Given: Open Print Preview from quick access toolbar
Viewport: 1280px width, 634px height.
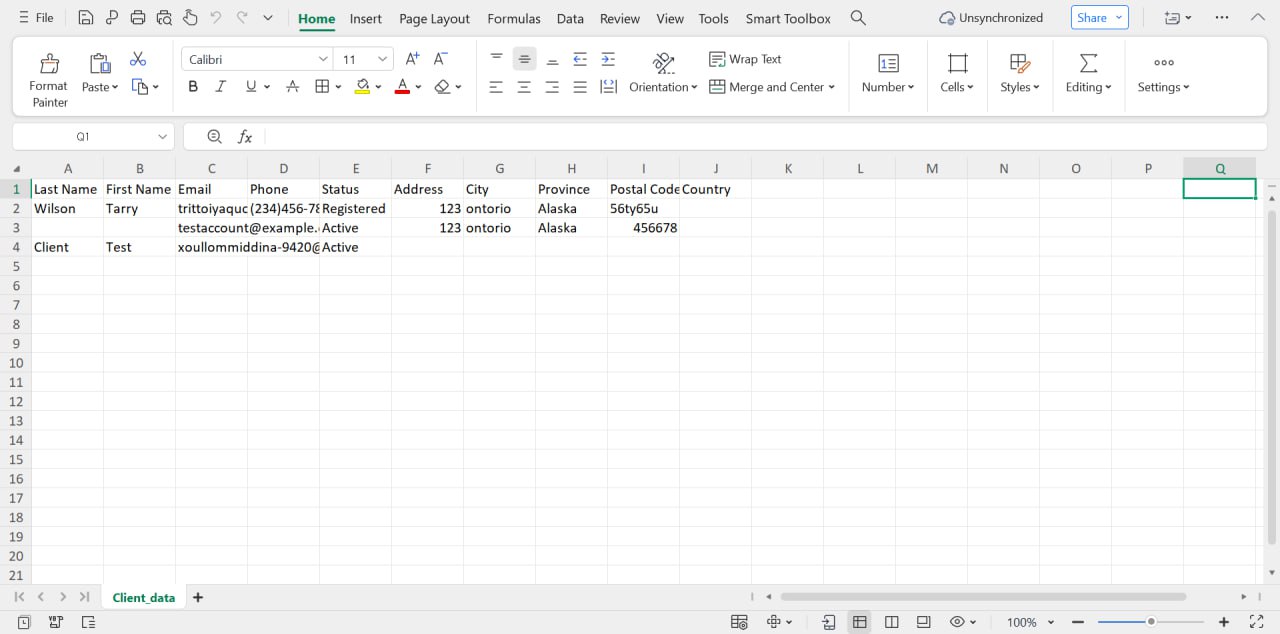Looking at the screenshot, I should pos(164,18).
